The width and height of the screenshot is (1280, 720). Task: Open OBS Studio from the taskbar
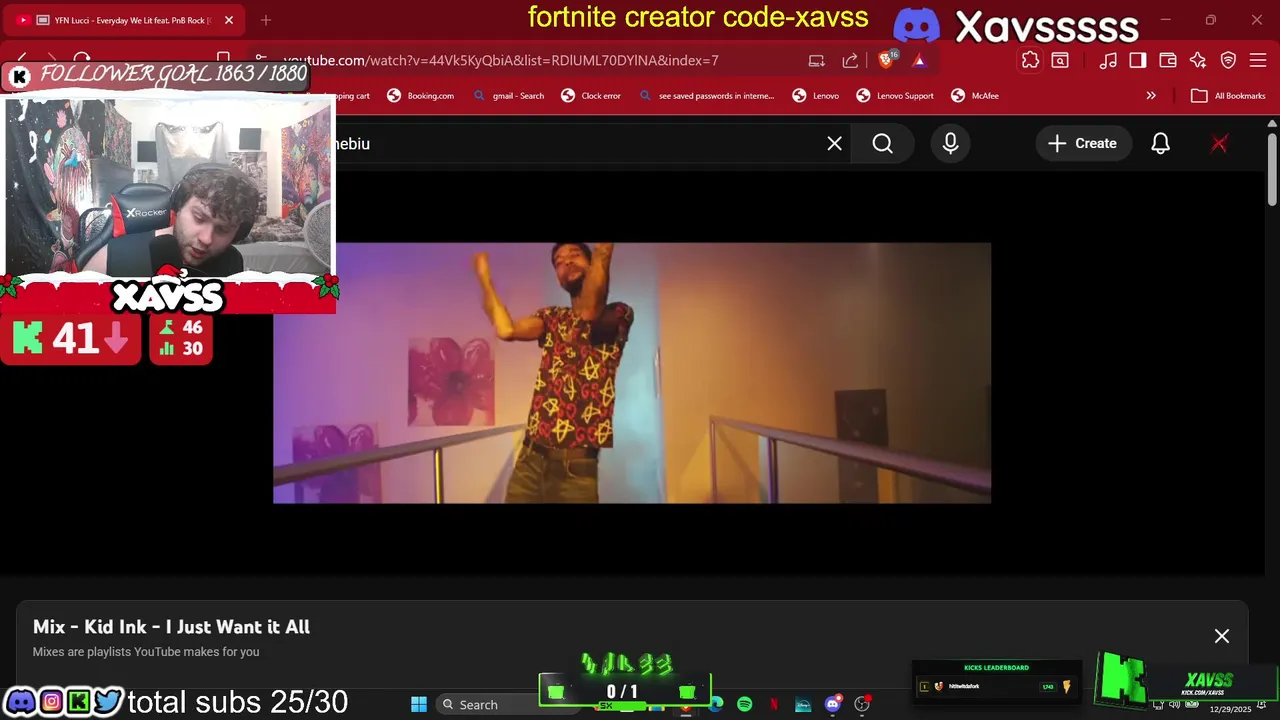[x=862, y=704]
